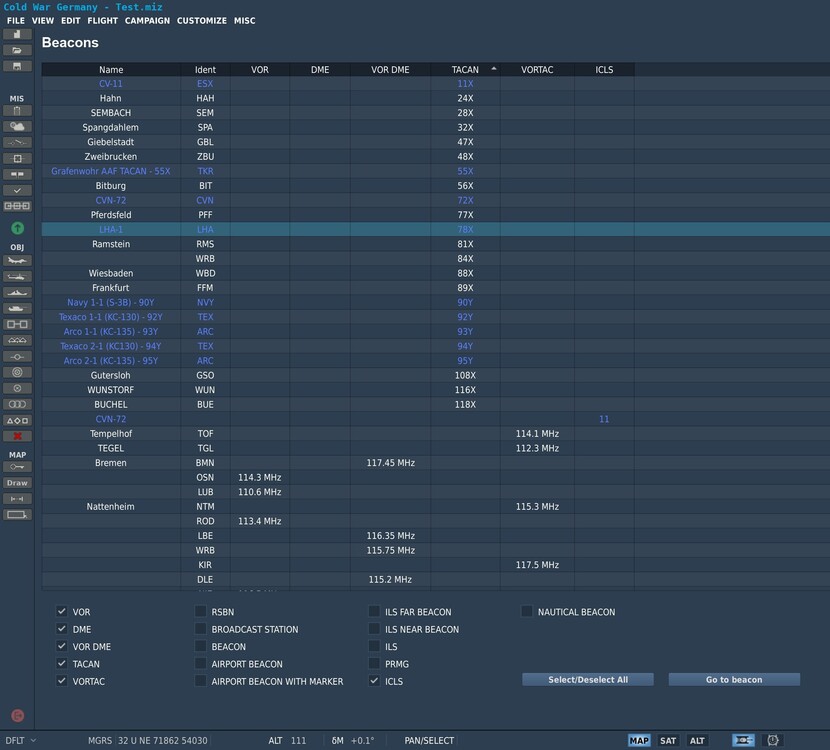Click the two flags coalition icon

[17, 174]
